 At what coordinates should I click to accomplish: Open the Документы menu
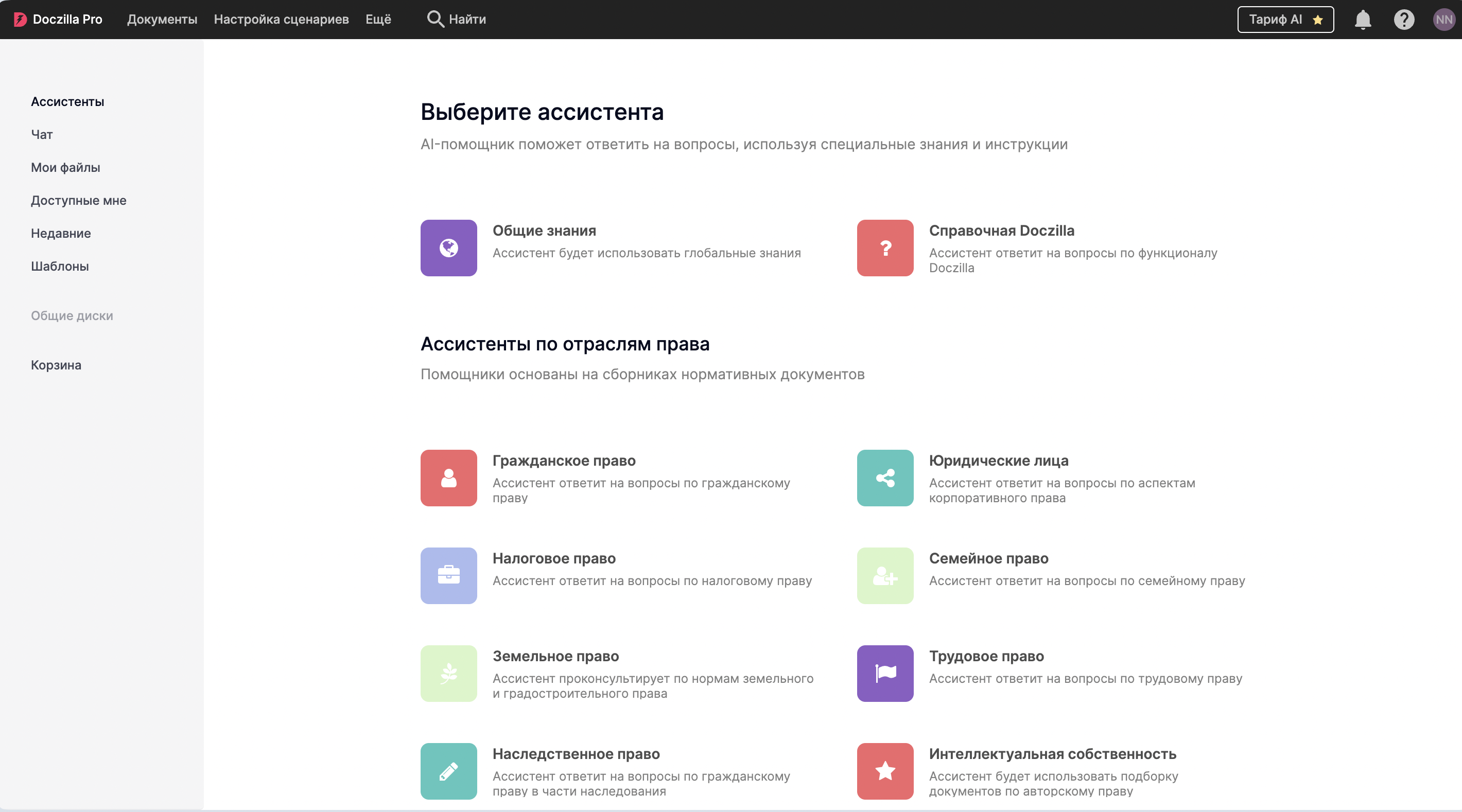click(x=162, y=19)
